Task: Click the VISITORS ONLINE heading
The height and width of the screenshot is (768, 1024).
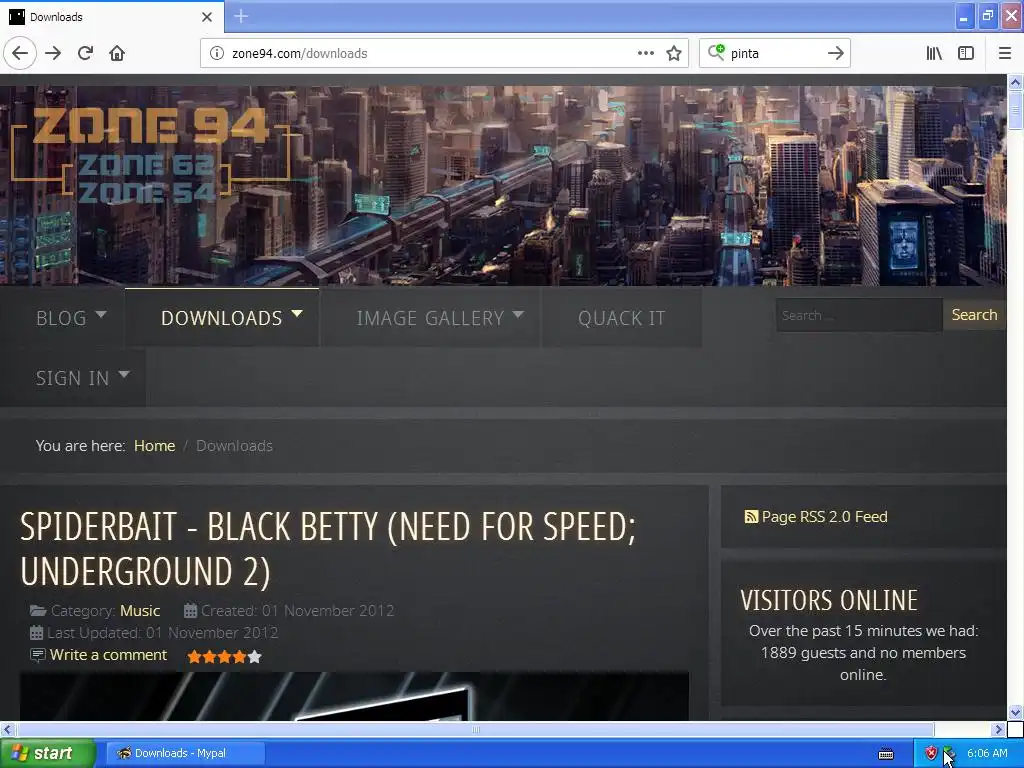Action: click(829, 600)
